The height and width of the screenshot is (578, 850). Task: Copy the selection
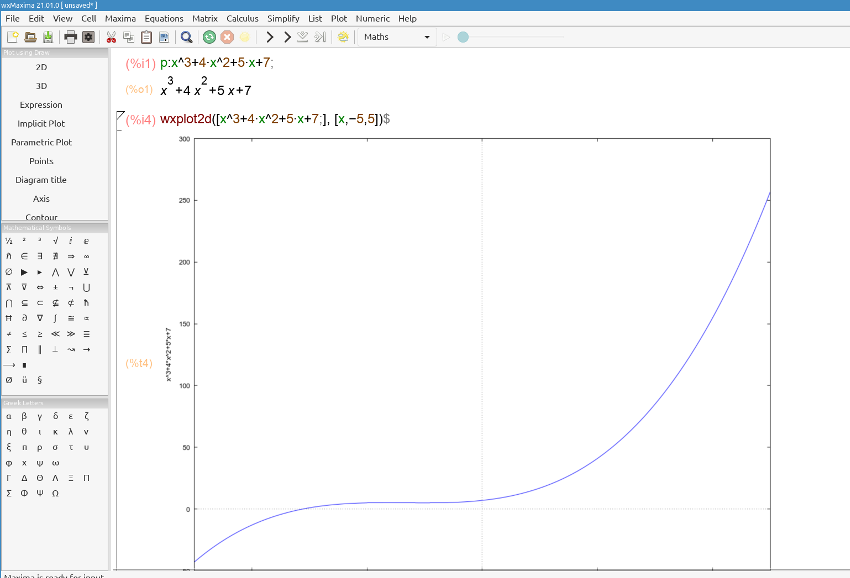click(x=127, y=37)
